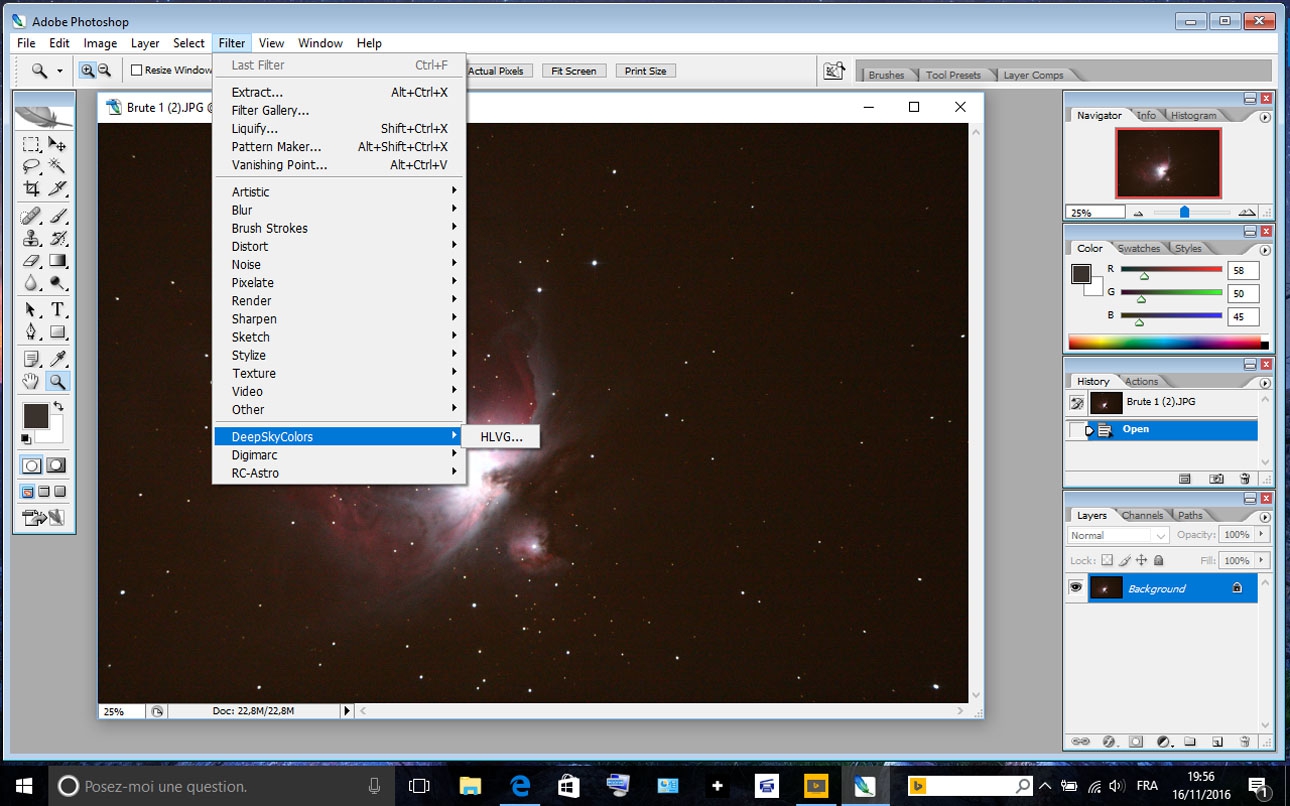Select the Notes tool
This screenshot has width=1290, height=806.
31,358
